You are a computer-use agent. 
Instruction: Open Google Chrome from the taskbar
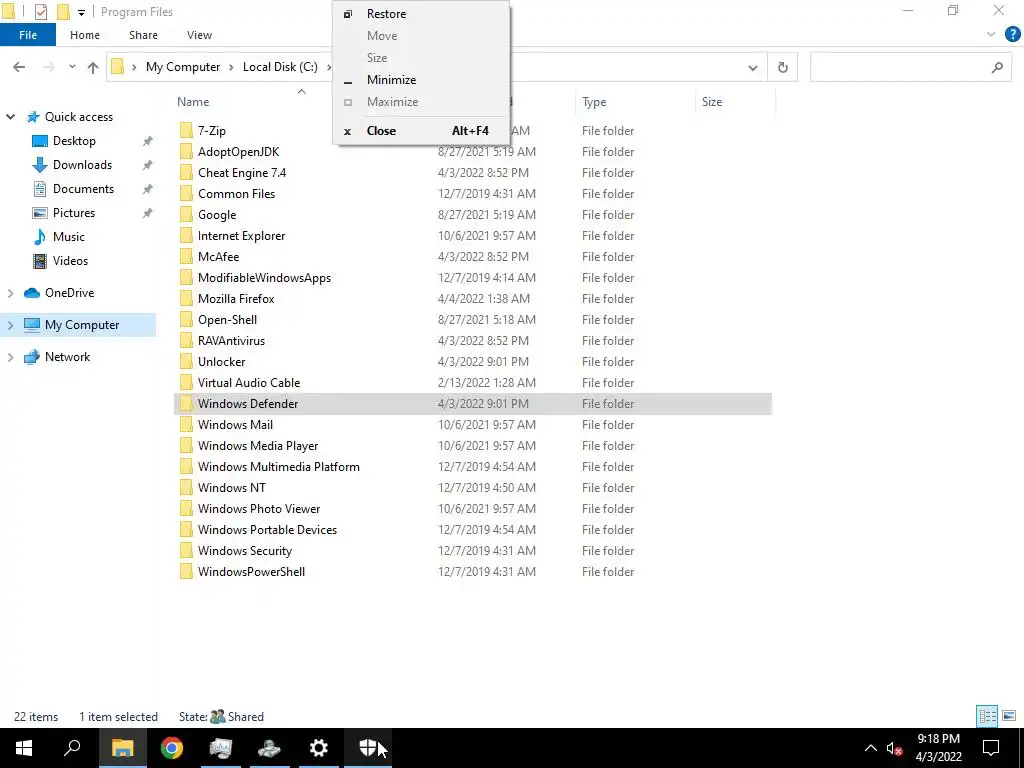pyautogui.click(x=172, y=748)
